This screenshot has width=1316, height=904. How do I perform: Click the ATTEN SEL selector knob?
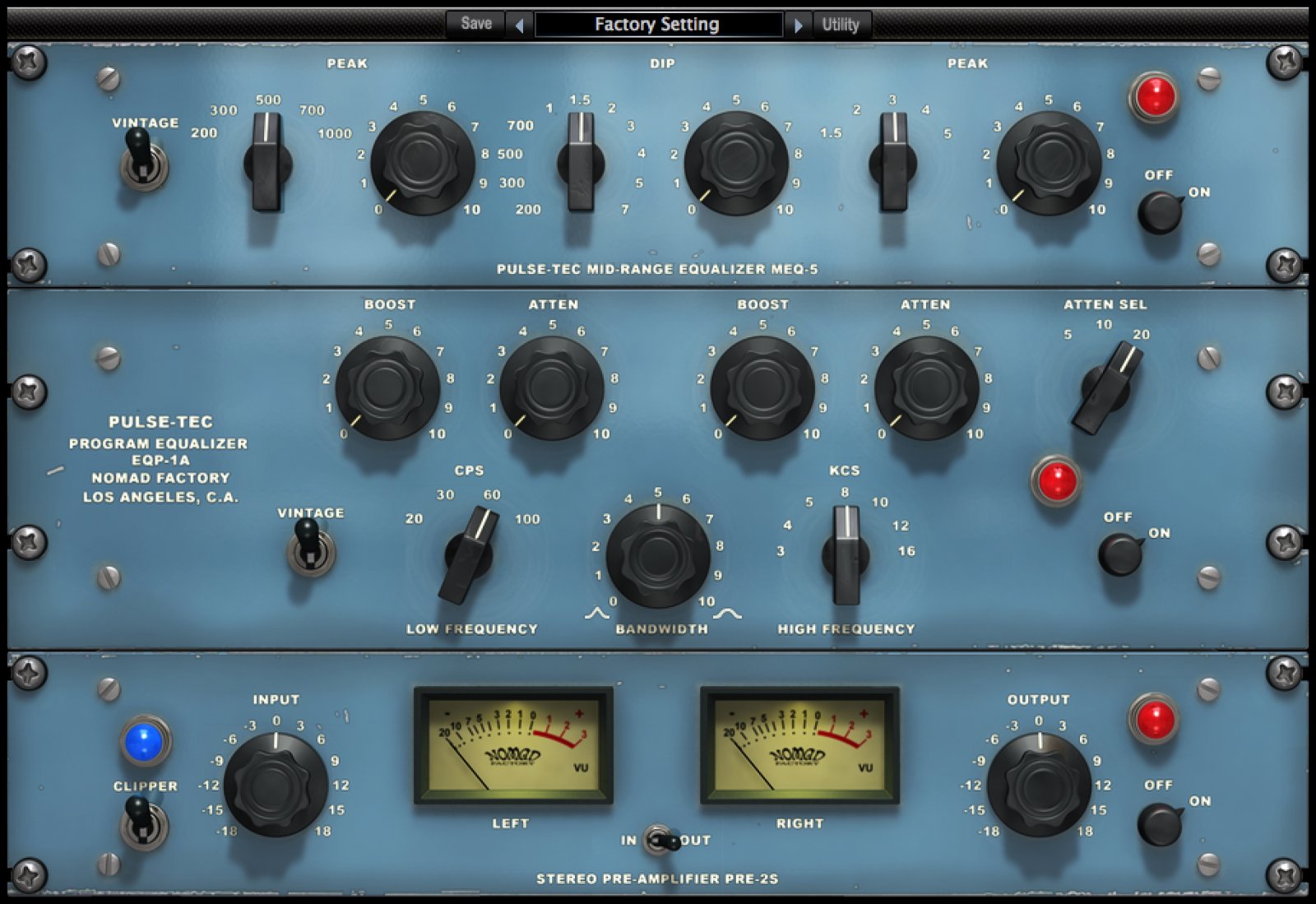coord(1106,387)
